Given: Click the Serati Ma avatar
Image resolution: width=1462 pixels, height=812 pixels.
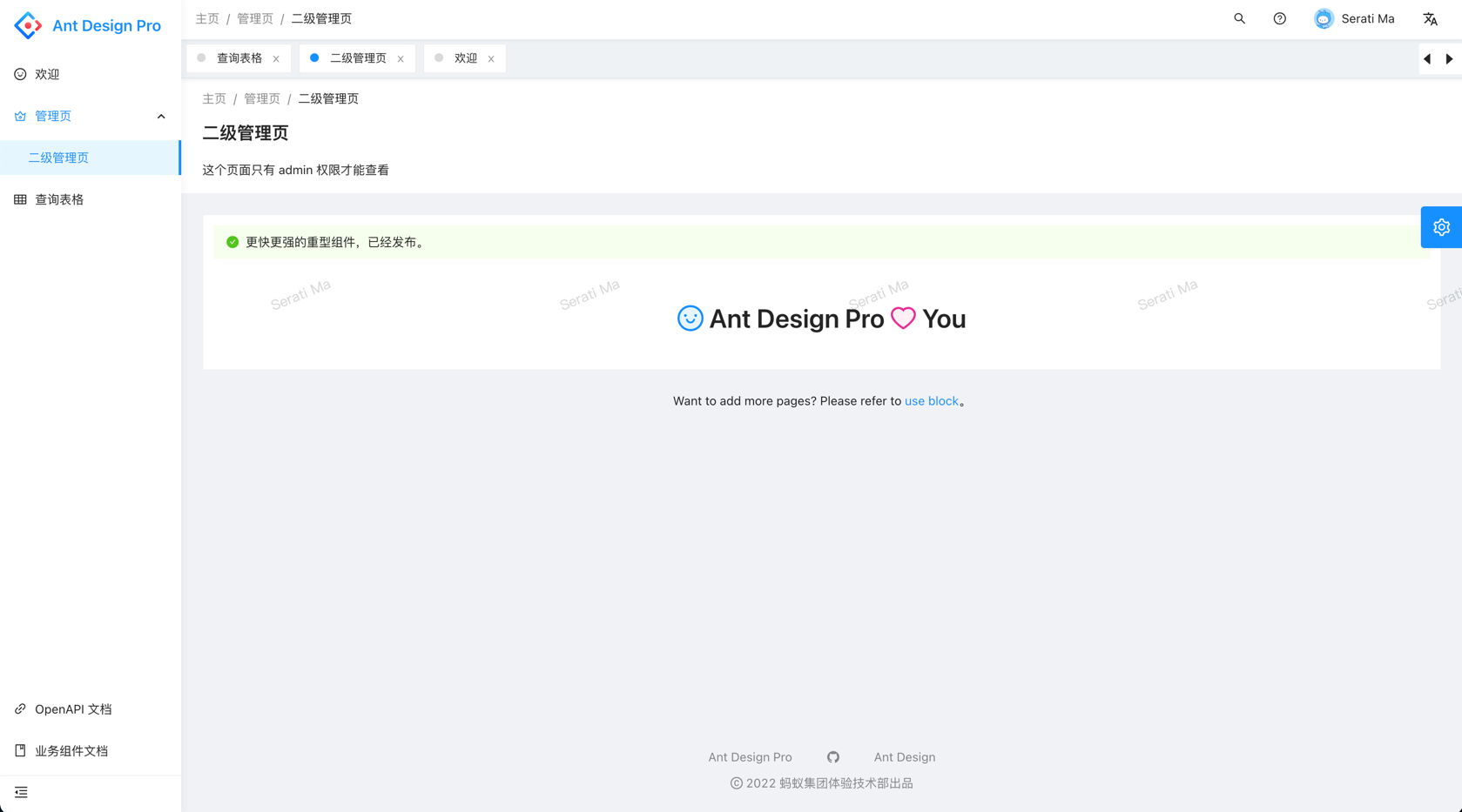Looking at the screenshot, I should pos(1324,18).
